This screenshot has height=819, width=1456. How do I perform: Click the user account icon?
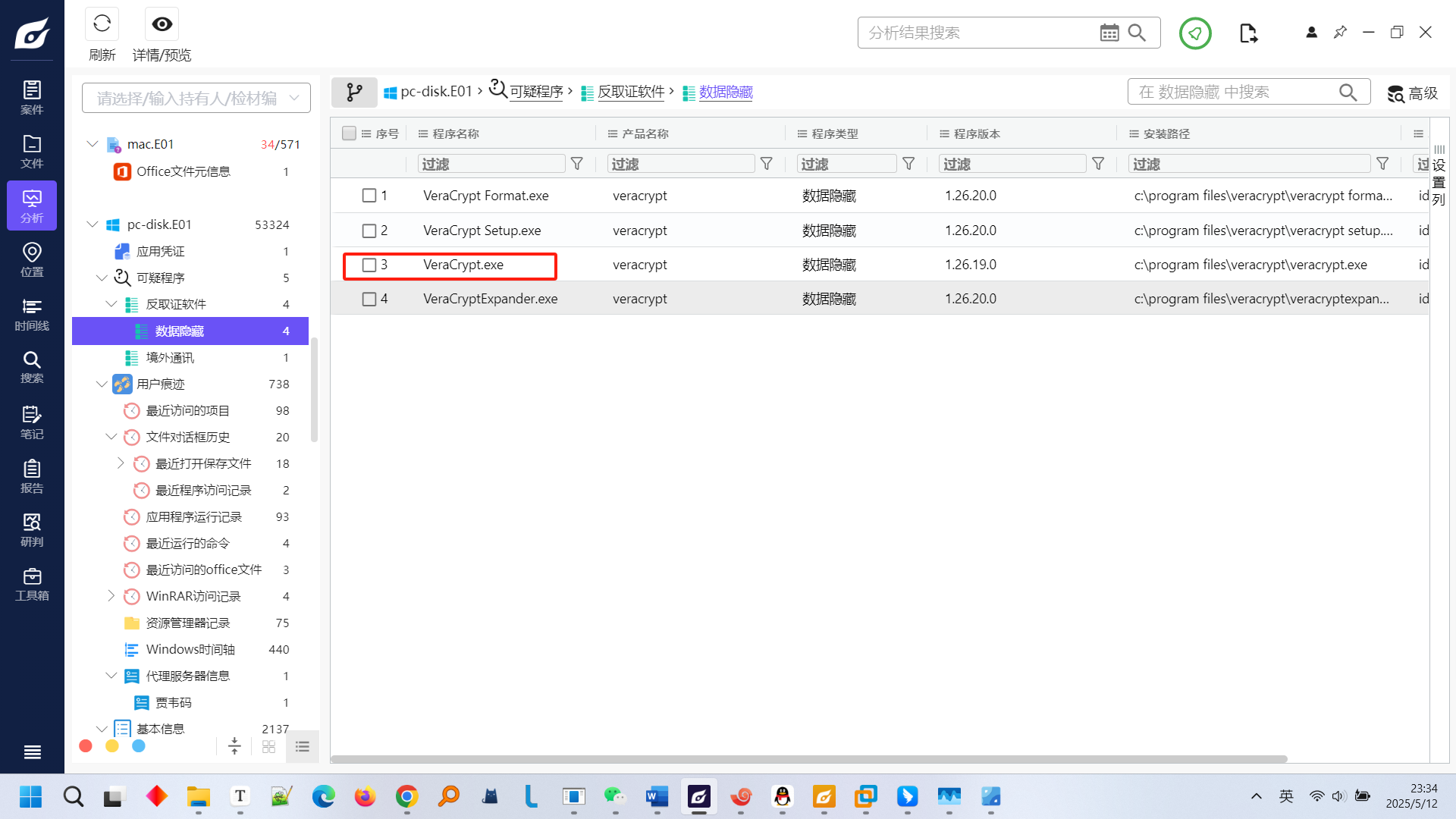coord(1311,32)
